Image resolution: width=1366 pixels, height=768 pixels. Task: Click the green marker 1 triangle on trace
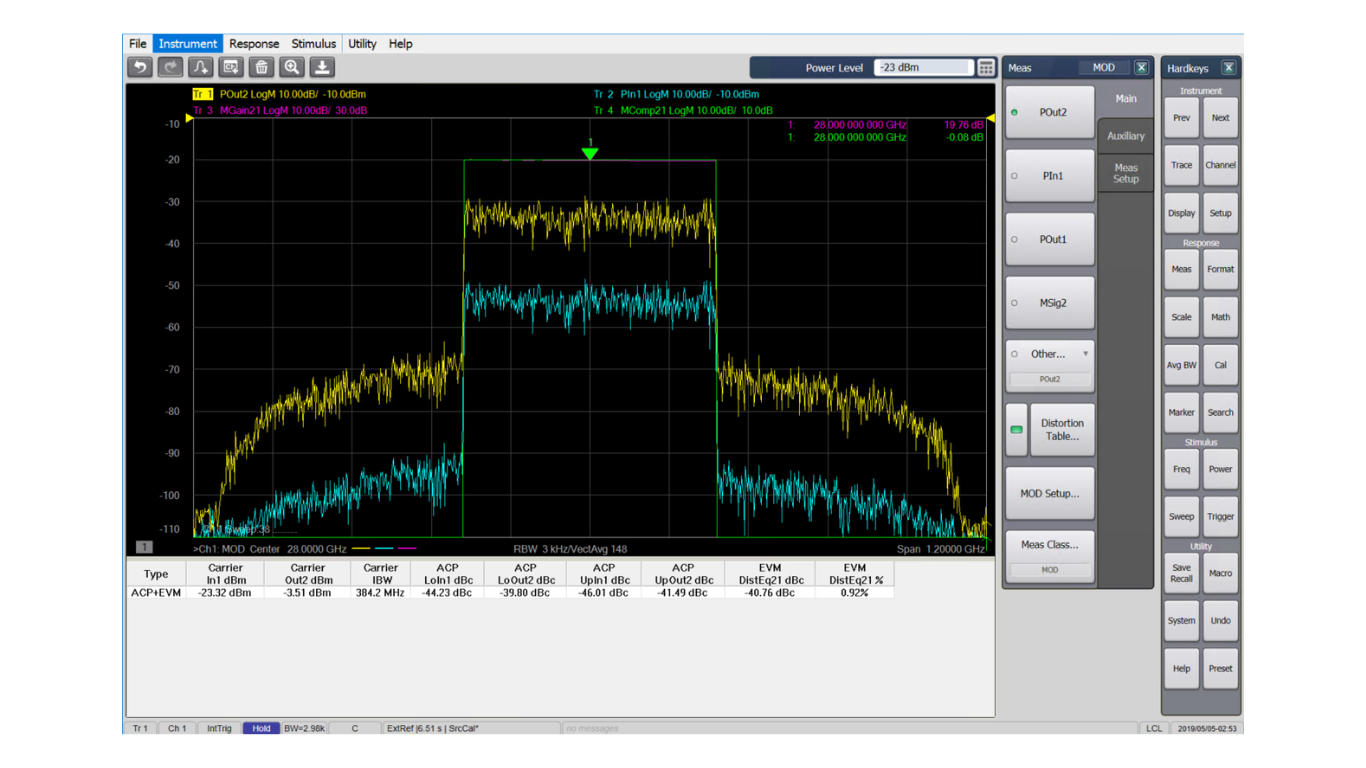[x=590, y=153]
